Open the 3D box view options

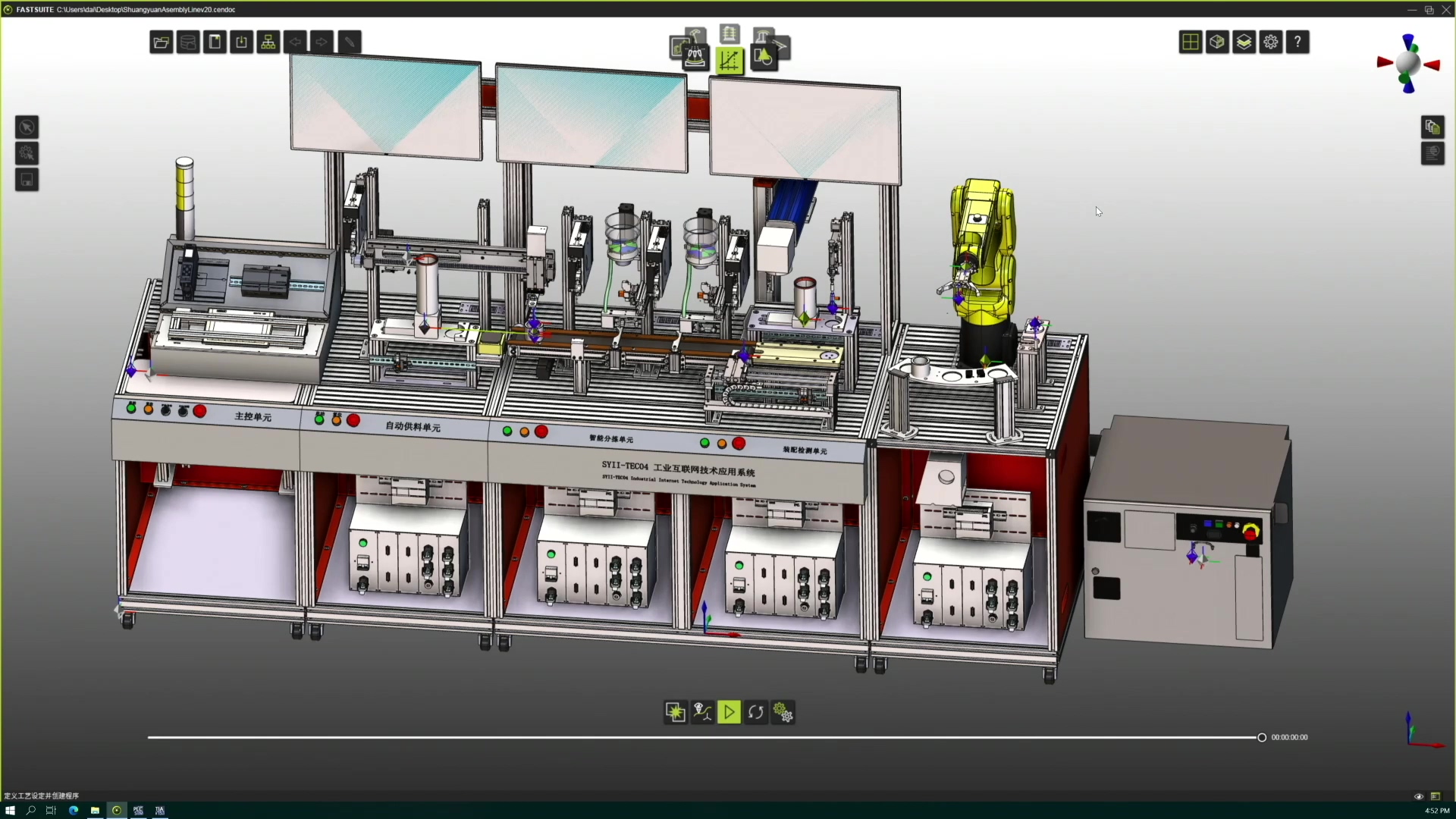[x=1217, y=42]
